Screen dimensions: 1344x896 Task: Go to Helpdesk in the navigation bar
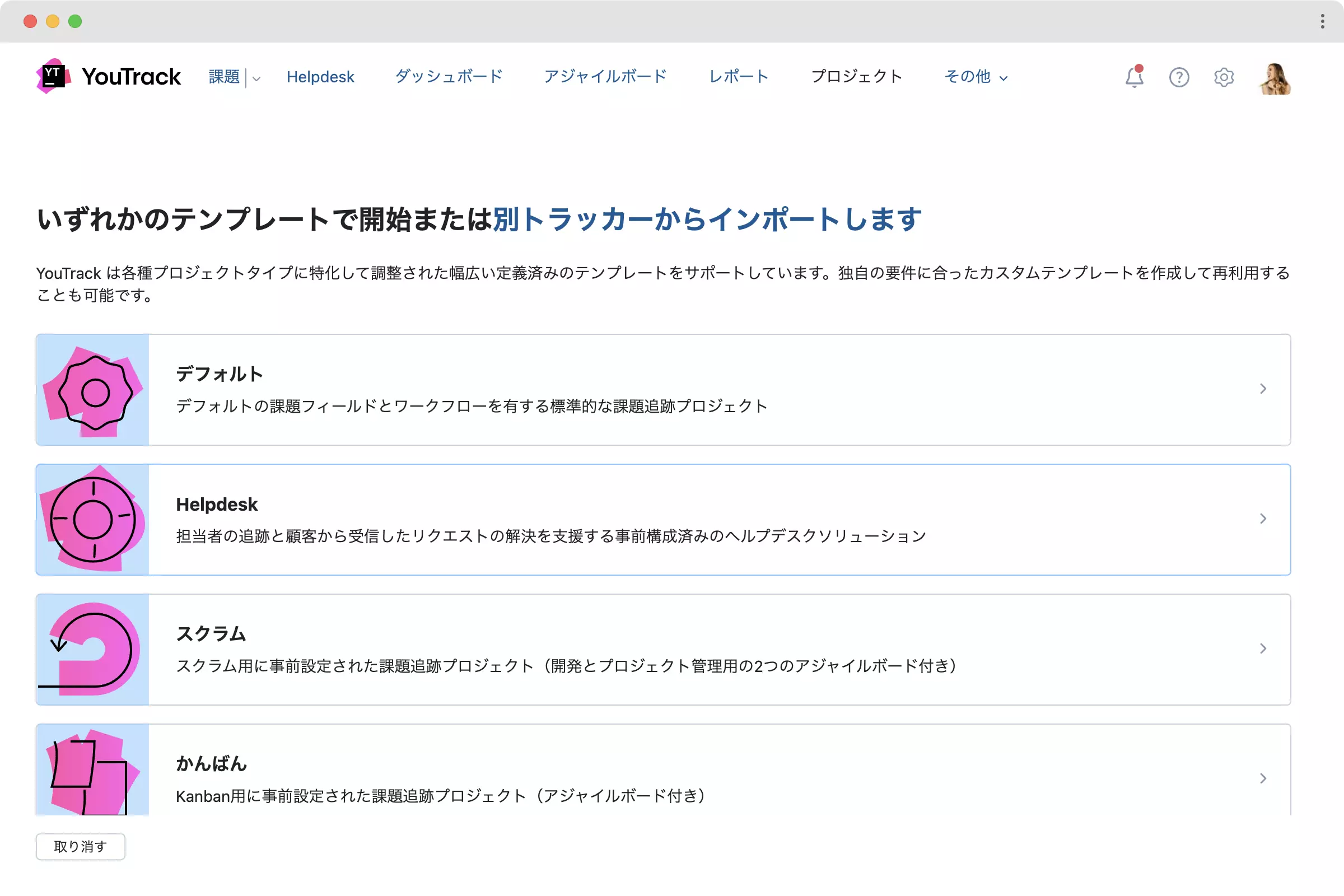(x=320, y=77)
